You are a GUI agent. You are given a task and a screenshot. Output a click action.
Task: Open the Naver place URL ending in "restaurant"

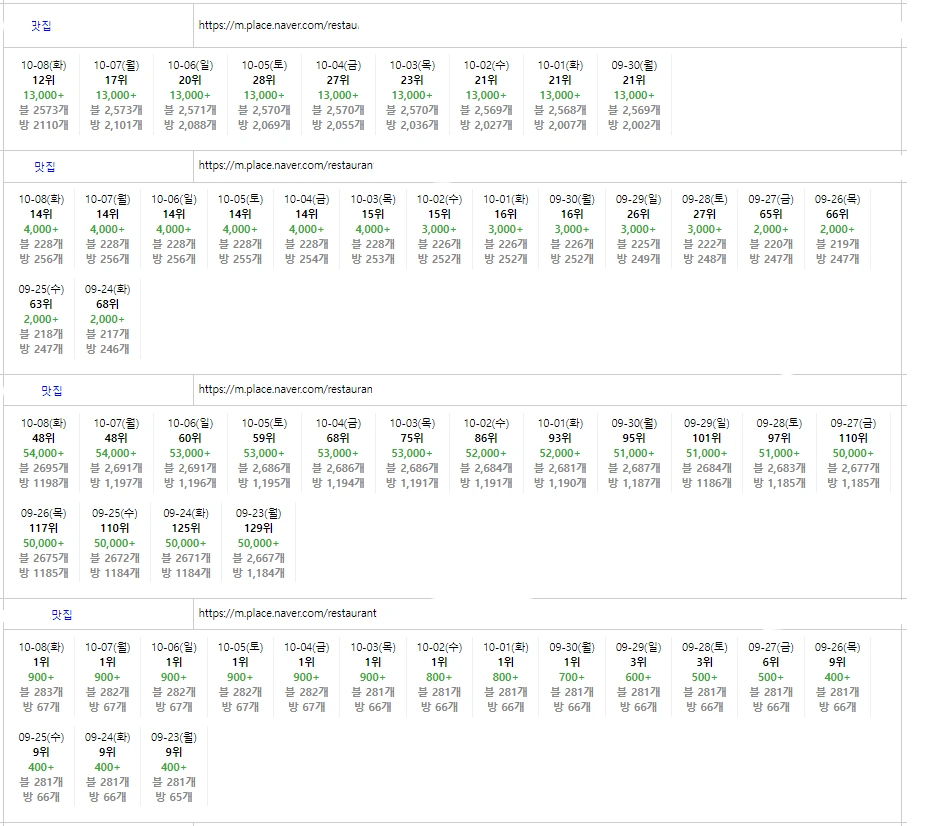(287, 613)
